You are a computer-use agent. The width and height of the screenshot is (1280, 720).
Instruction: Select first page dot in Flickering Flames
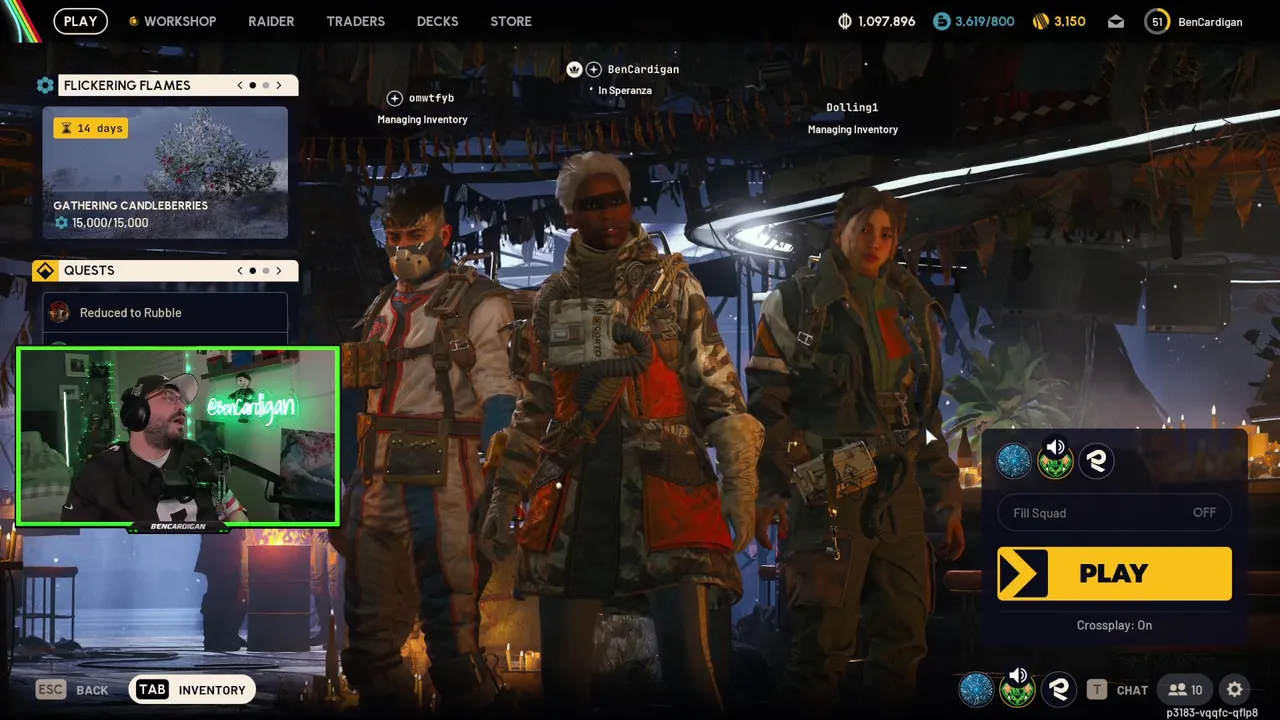[x=253, y=86]
